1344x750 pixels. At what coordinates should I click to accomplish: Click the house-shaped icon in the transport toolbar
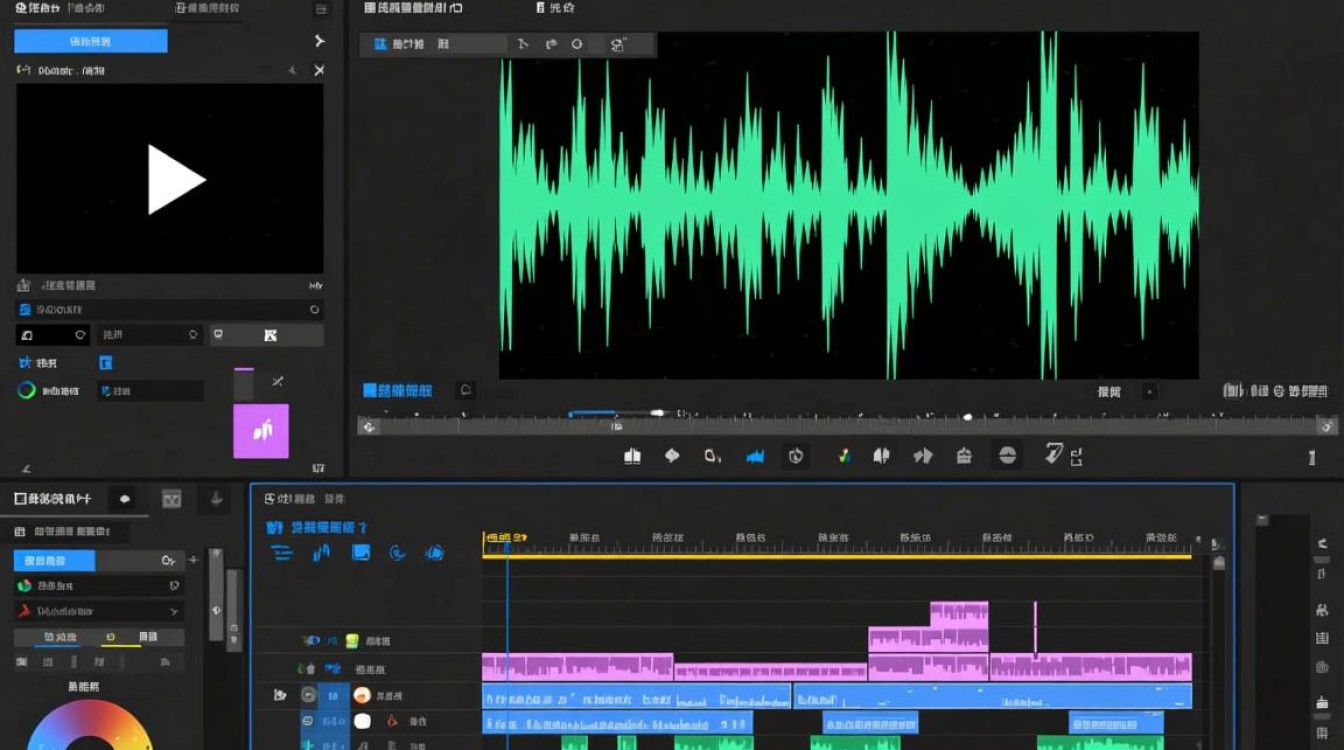pos(964,456)
